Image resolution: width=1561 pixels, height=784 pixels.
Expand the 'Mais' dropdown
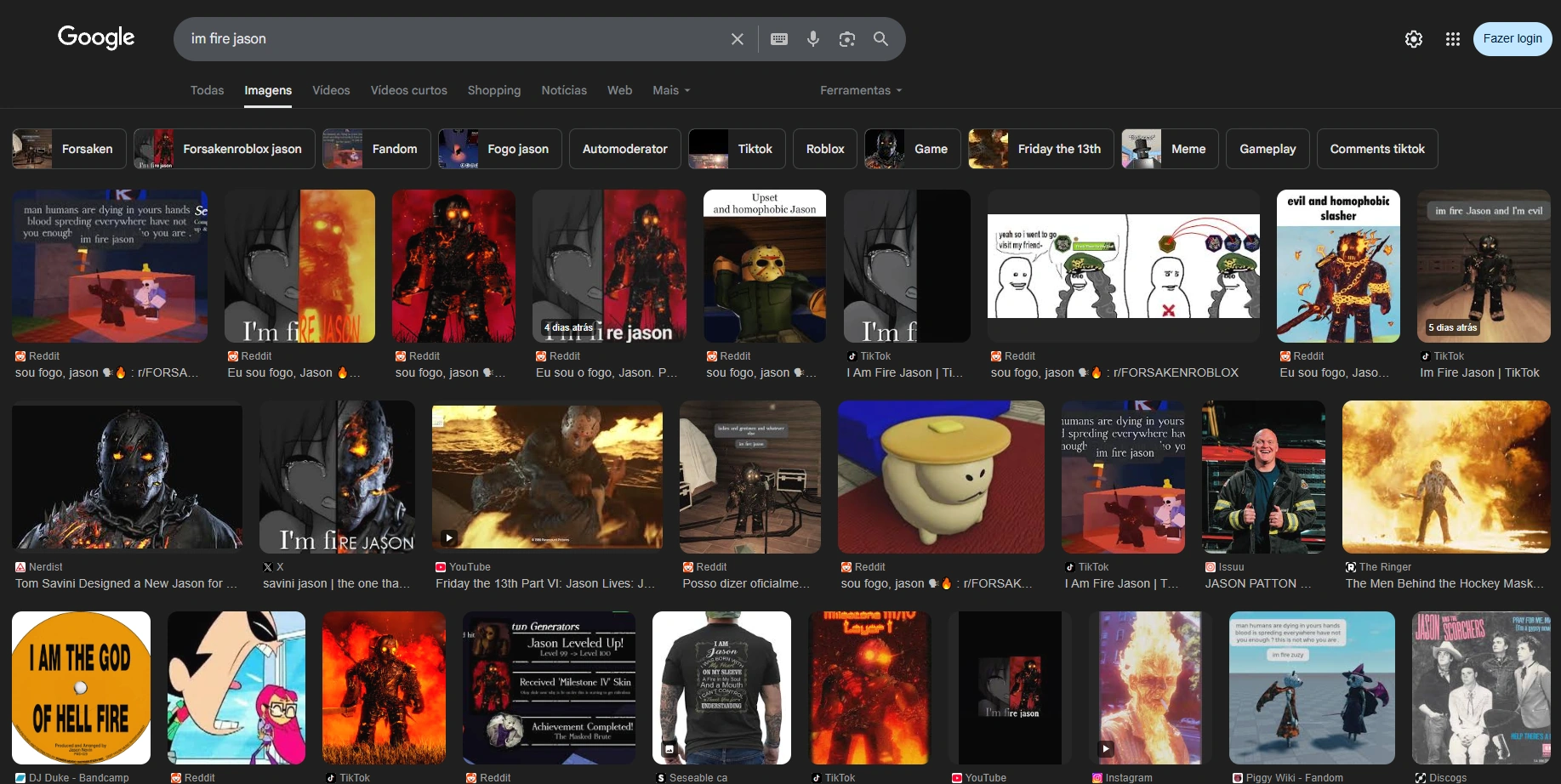point(671,90)
